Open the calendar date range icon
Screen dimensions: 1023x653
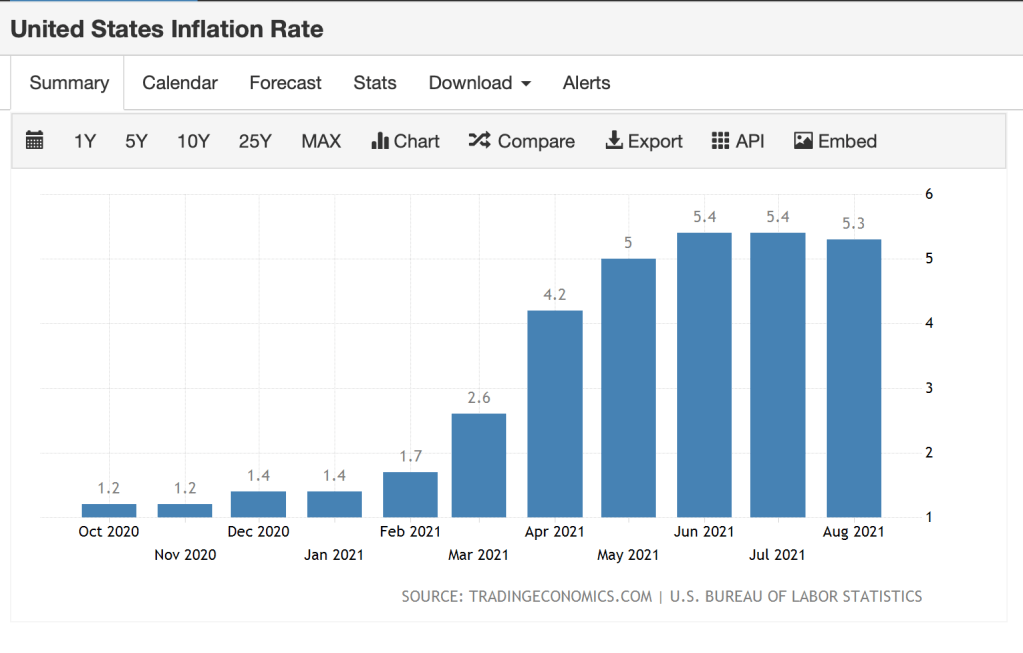34,141
